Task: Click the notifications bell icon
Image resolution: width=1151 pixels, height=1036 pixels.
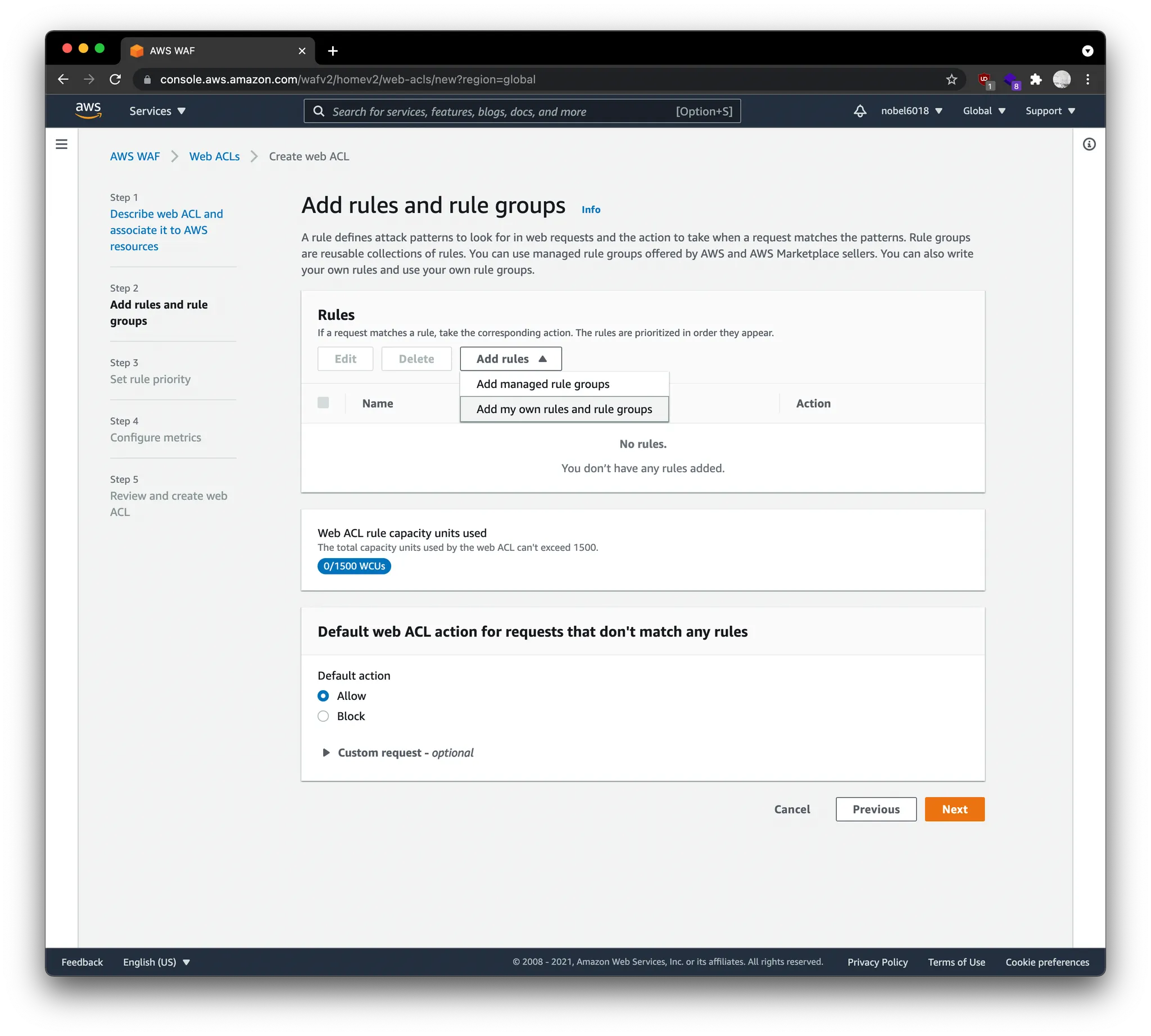Action: click(859, 111)
